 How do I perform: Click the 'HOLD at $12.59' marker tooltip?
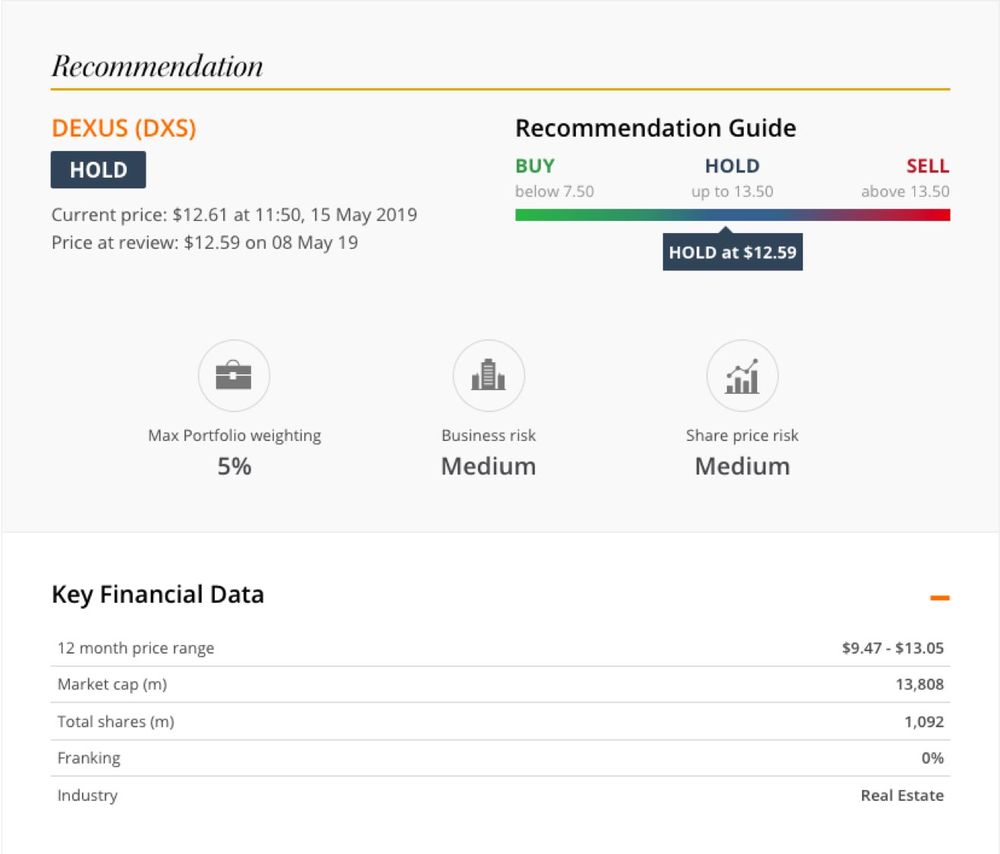click(732, 252)
